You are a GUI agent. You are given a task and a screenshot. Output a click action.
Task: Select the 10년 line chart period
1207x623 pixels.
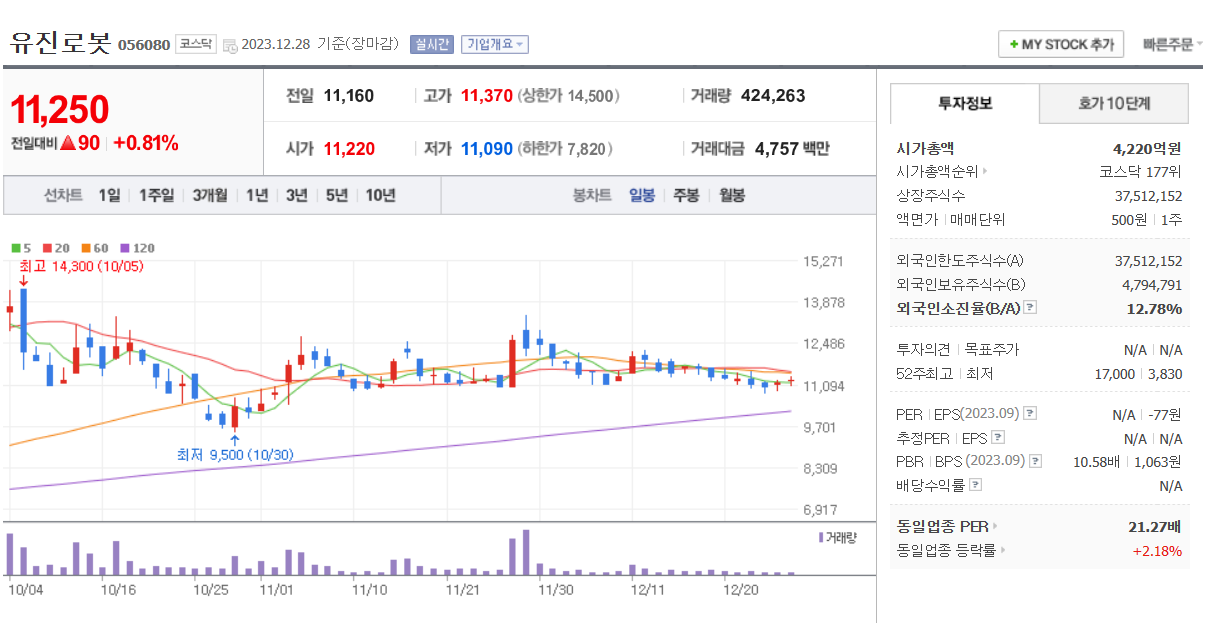[380, 195]
